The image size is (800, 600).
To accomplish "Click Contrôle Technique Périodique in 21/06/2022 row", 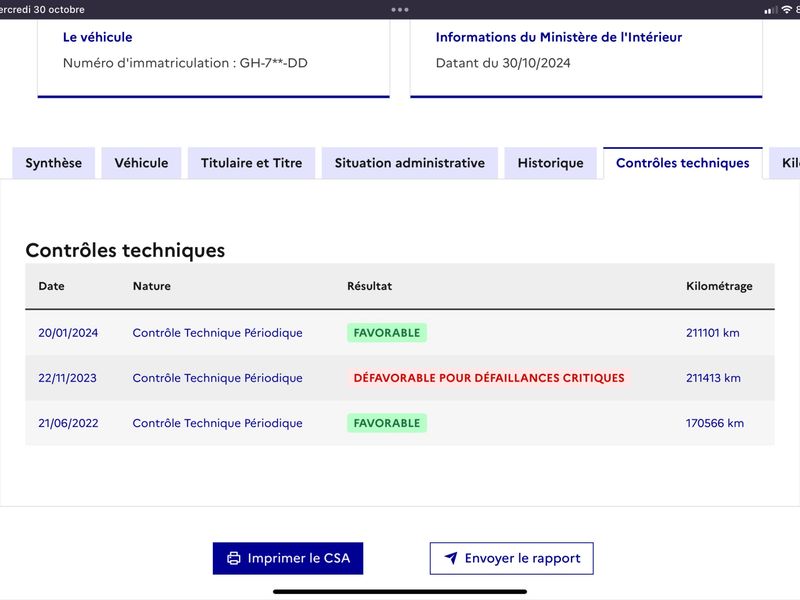I will [217, 423].
